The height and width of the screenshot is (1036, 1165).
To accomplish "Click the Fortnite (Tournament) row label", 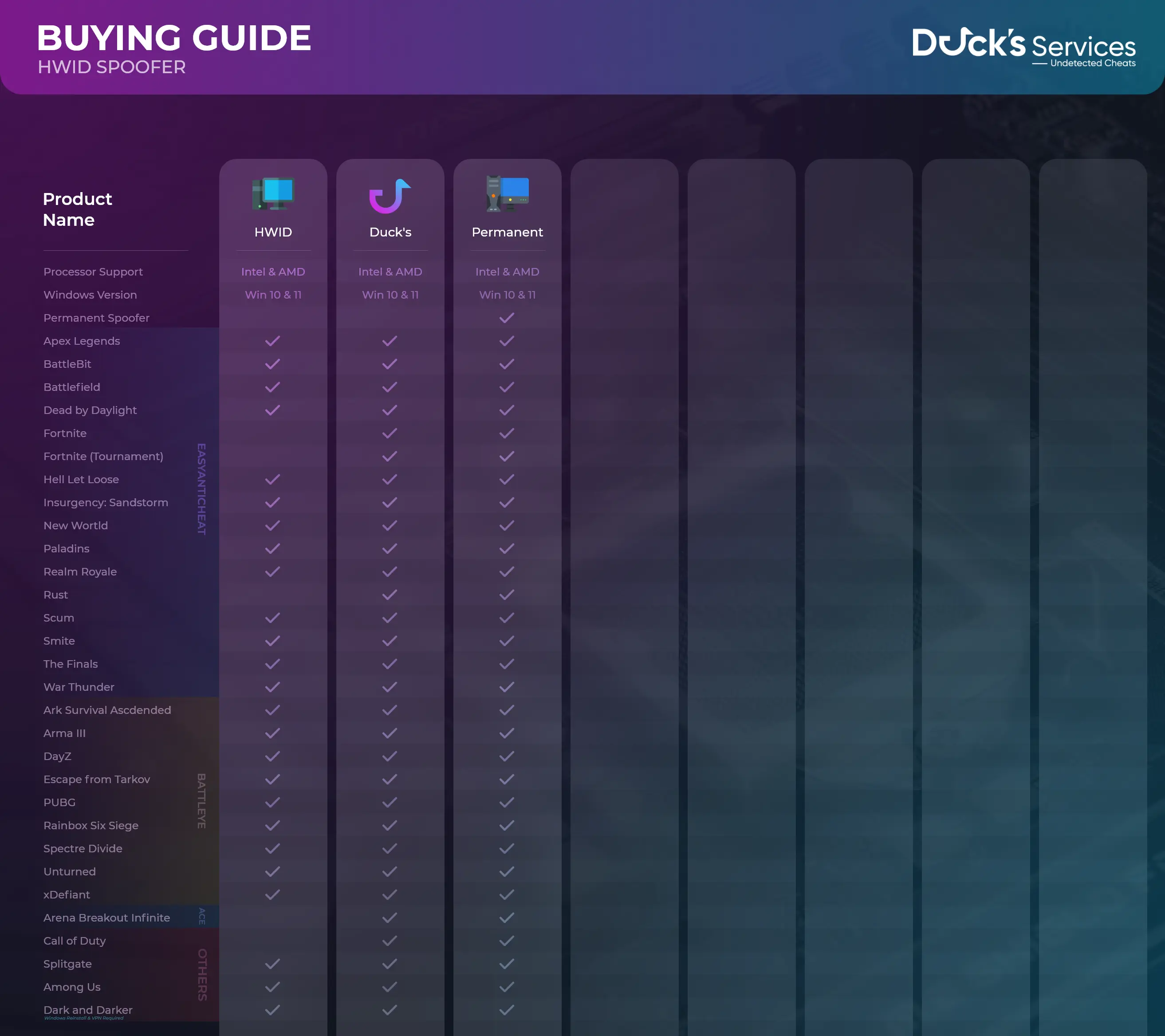I will (103, 456).
